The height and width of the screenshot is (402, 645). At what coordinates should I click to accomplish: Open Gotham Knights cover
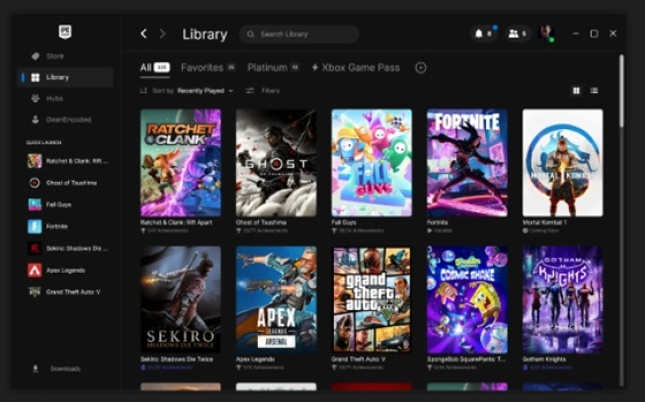click(x=563, y=300)
